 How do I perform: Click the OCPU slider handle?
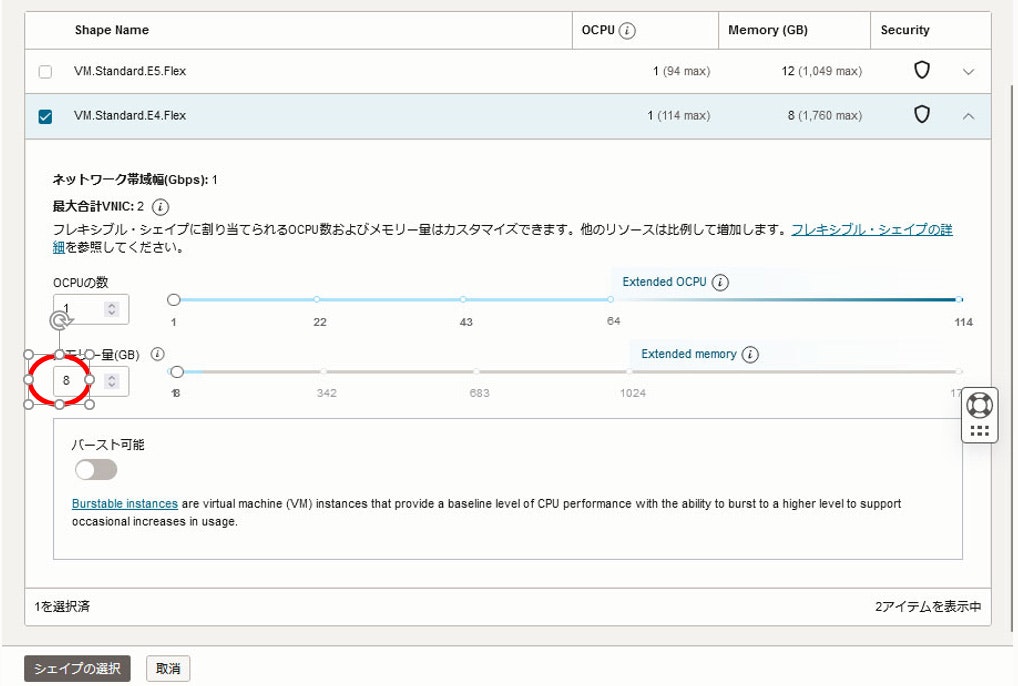(x=173, y=300)
